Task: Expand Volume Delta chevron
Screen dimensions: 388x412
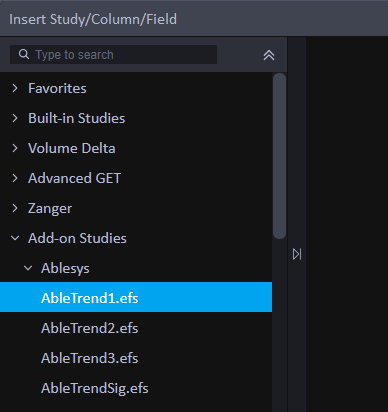Action: [15, 148]
